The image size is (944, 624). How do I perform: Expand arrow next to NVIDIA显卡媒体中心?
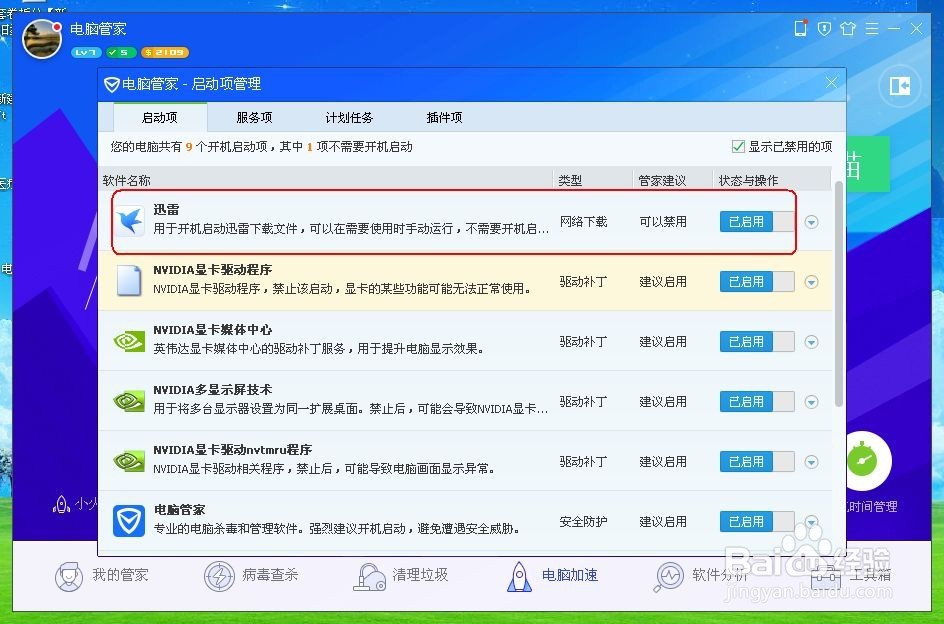click(811, 341)
